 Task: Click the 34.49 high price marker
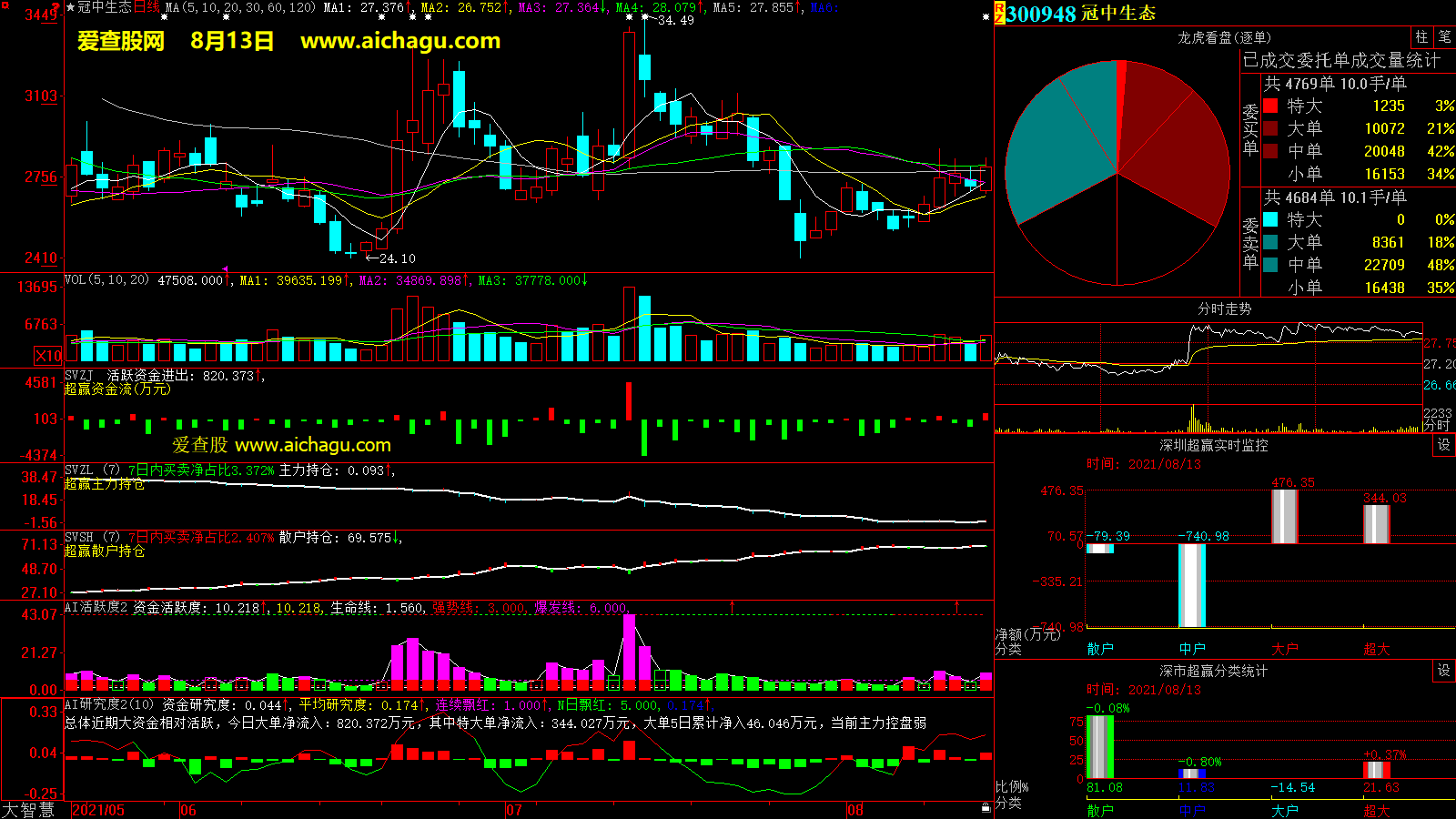675,20
